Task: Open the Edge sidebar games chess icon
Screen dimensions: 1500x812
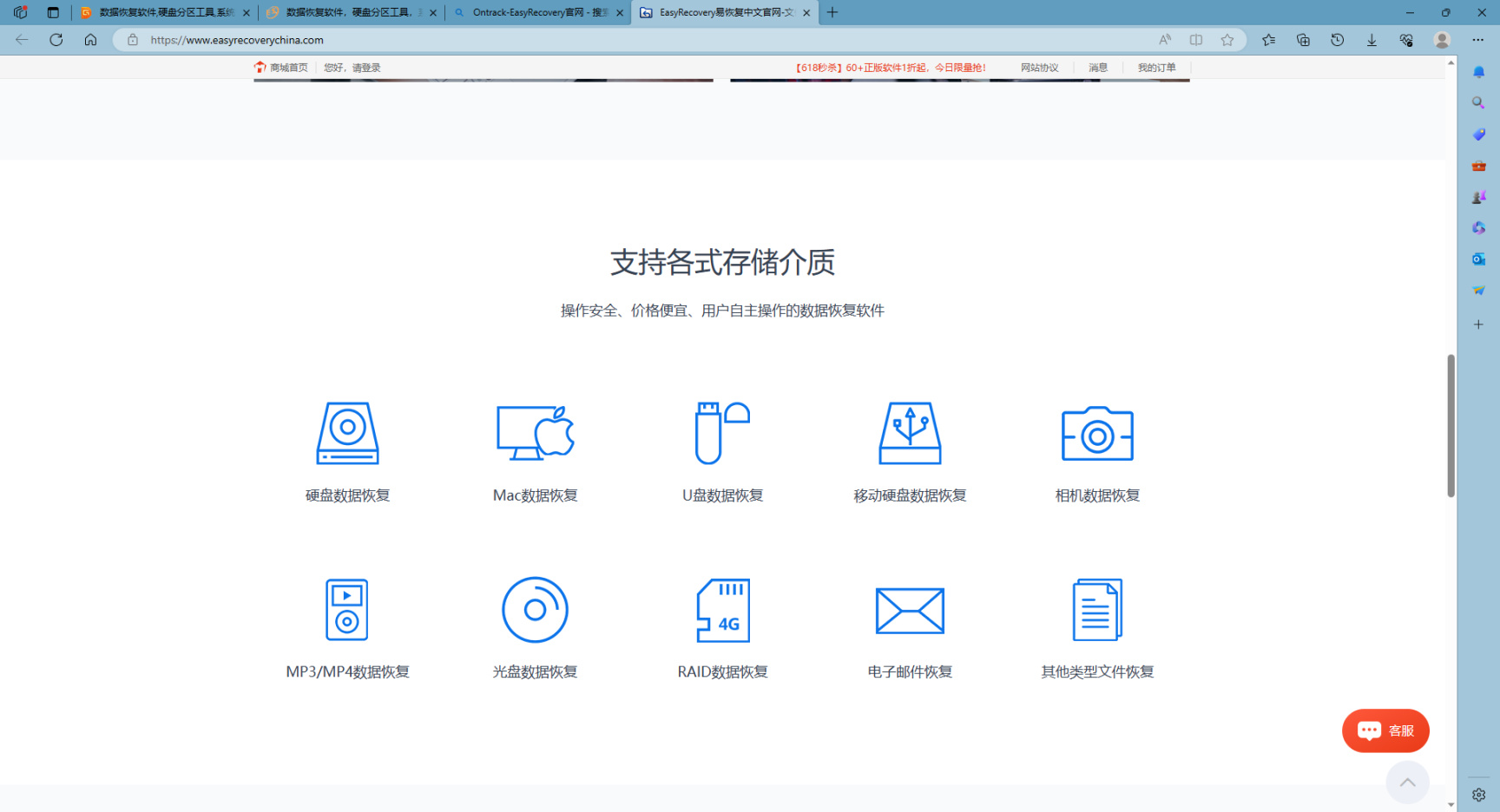Action: click(1478, 197)
